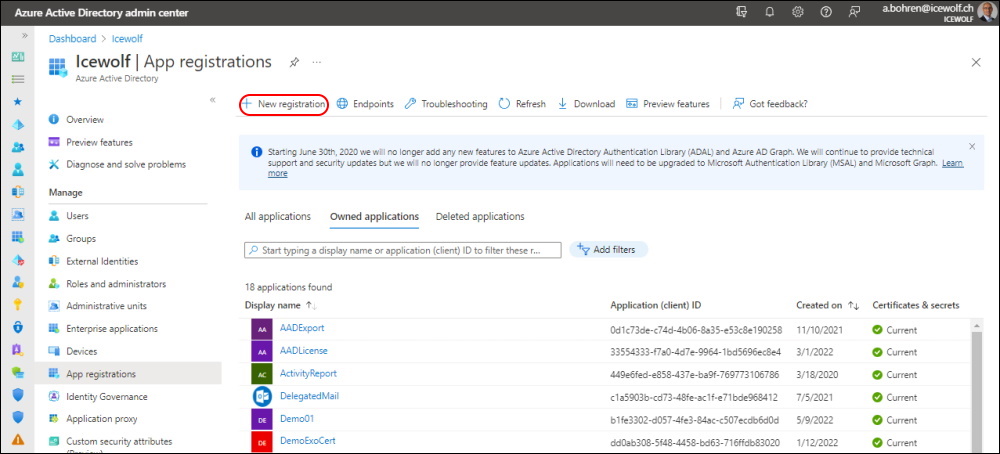Click the feedback person icon in header
The image size is (1000, 454).
tap(853, 12)
